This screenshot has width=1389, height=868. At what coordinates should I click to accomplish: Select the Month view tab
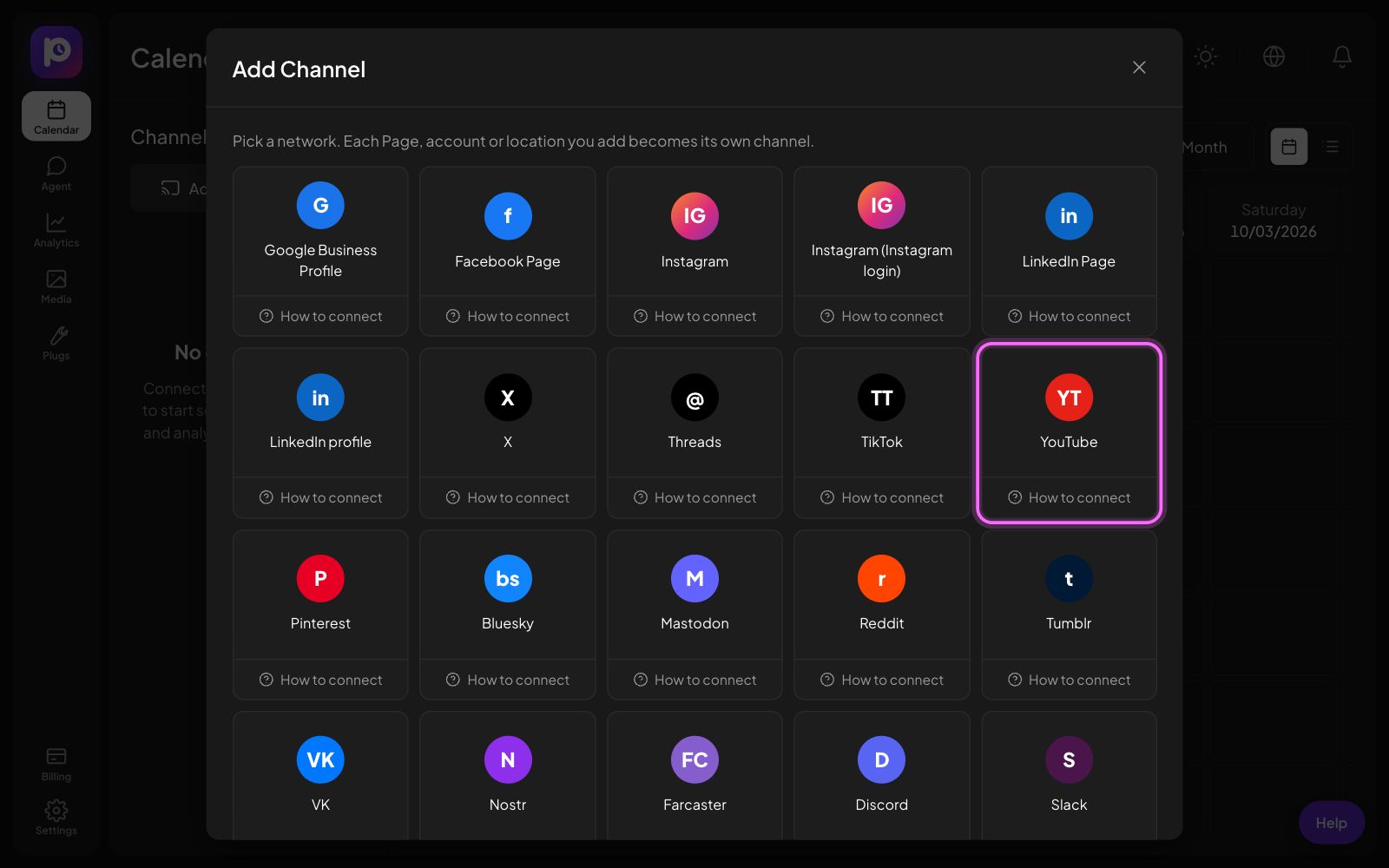tap(1204, 148)
